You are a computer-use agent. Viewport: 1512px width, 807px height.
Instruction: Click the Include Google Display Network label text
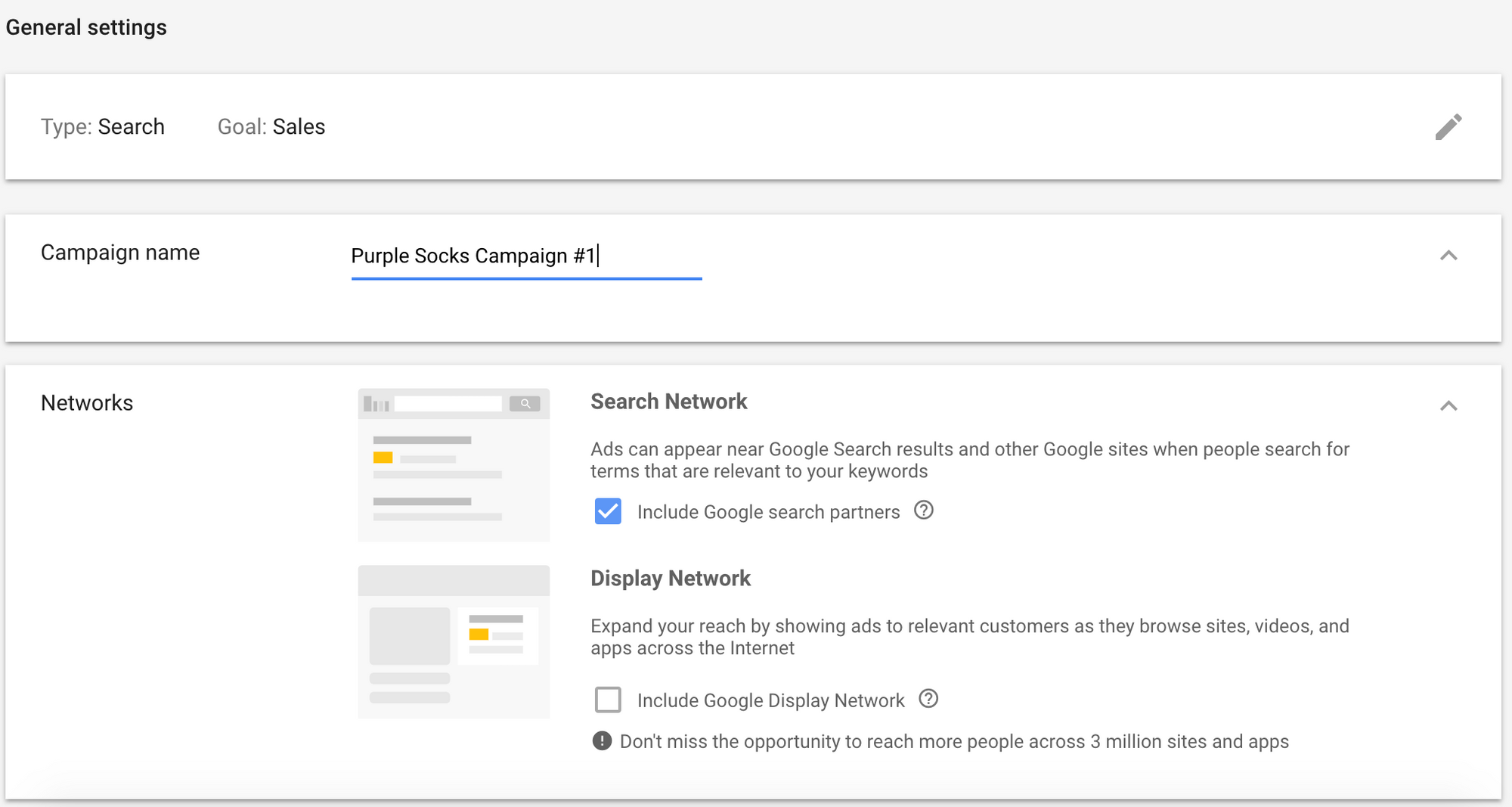coord(770,700)
